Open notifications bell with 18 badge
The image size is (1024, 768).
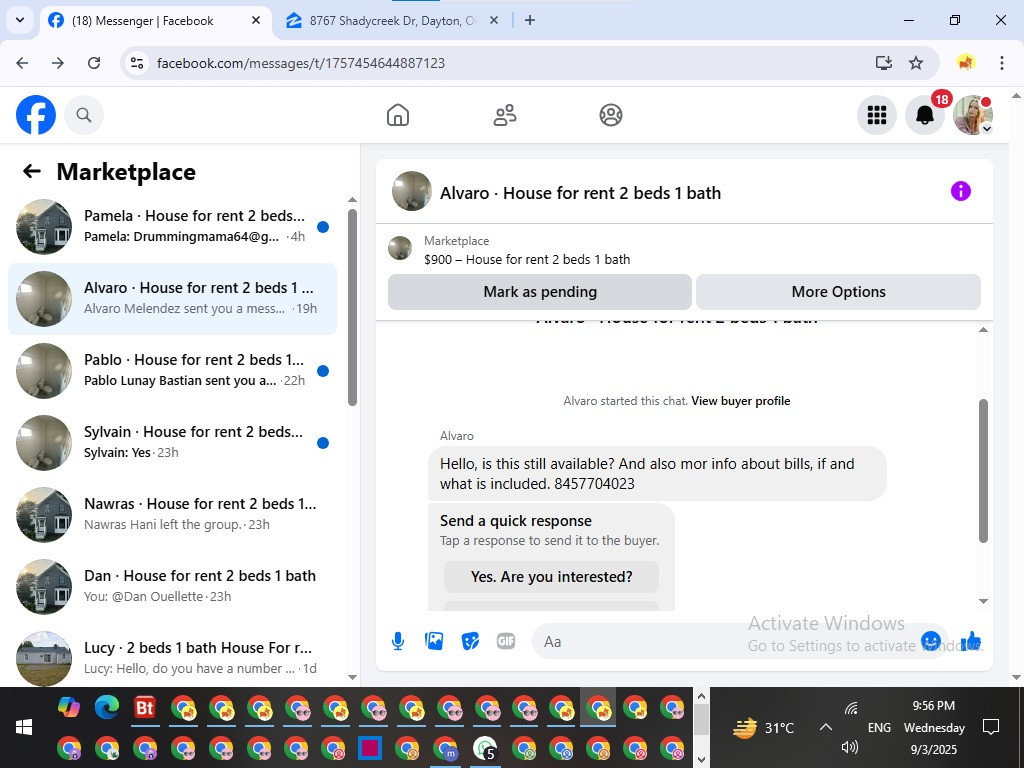(x=925, y=115)
